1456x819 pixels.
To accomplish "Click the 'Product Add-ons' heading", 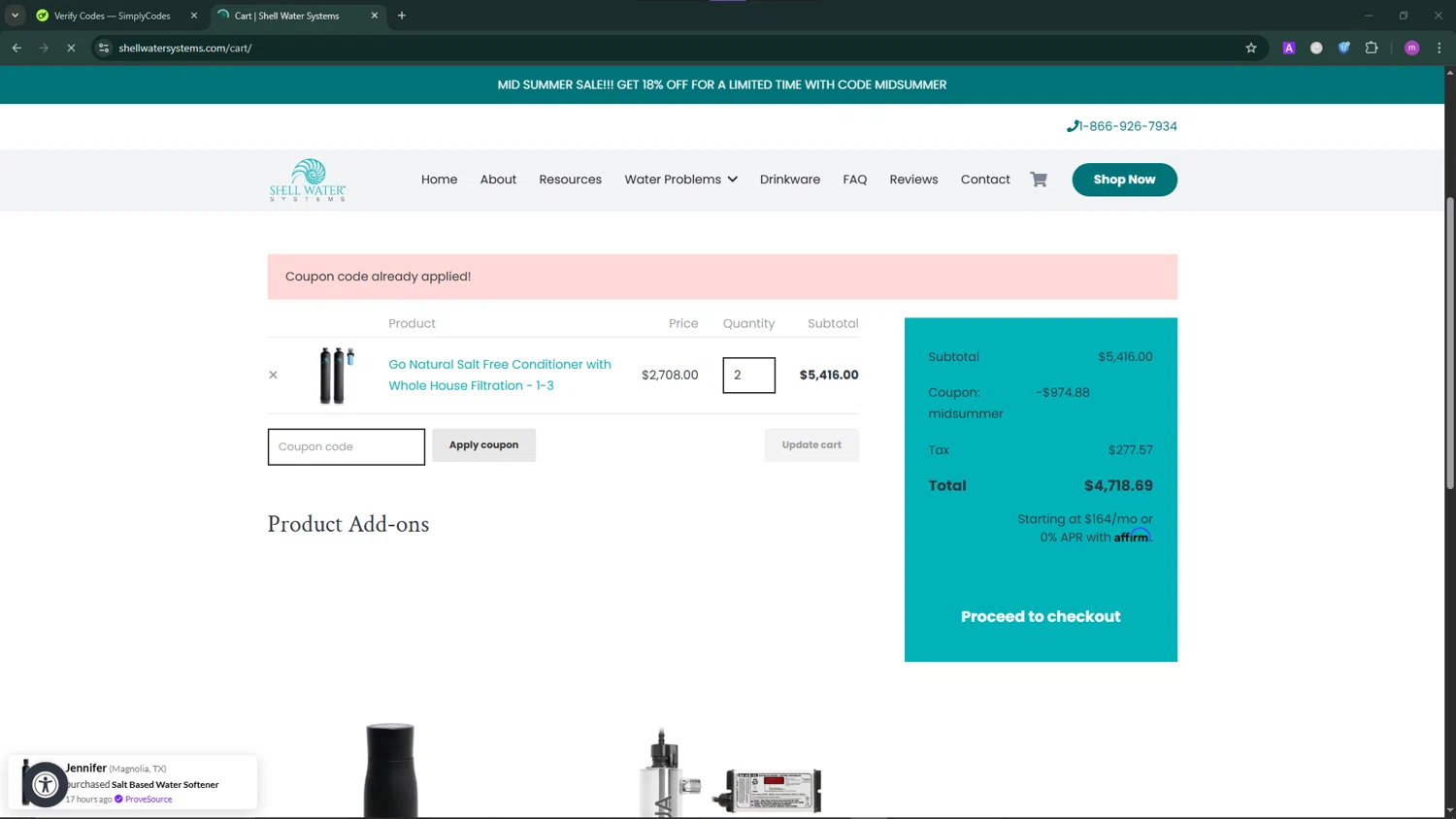I will [x=348, y=524].
